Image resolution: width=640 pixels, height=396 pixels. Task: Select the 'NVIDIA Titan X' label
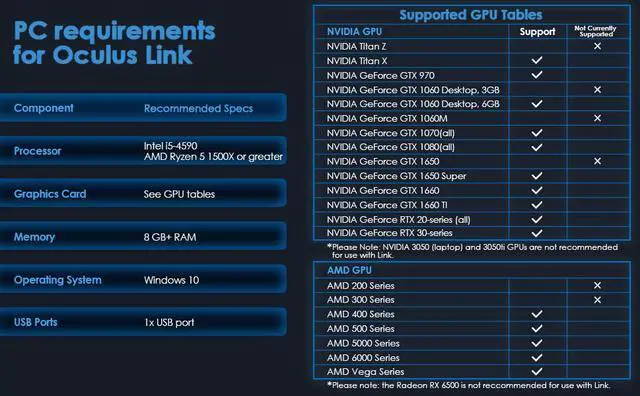click(x=357, y=61)
